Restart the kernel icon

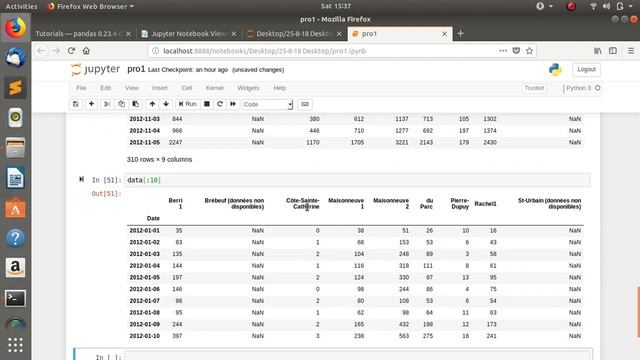coord(220,104)
